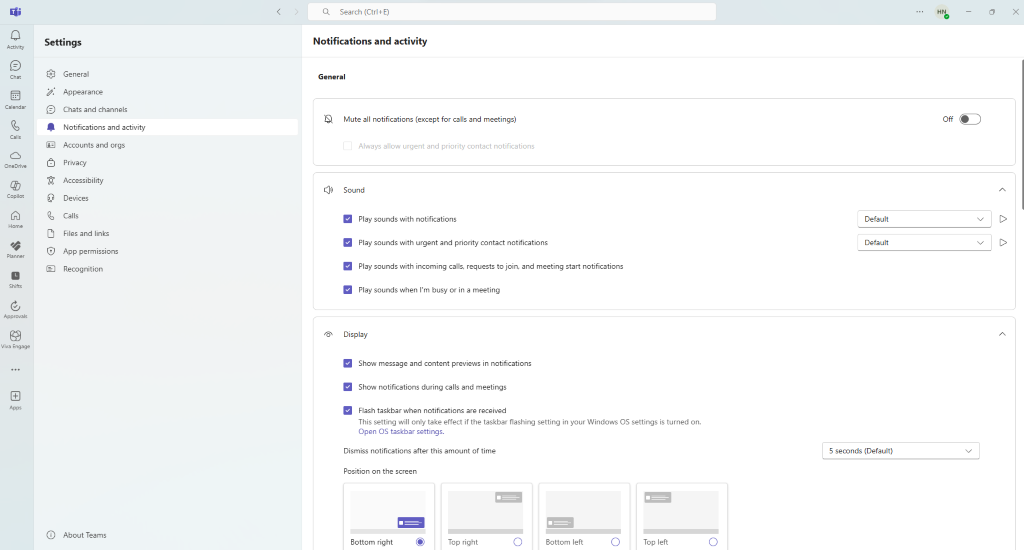Launch Copilot from the left rail
The image size is (1024, 550).
click(15, 189)
